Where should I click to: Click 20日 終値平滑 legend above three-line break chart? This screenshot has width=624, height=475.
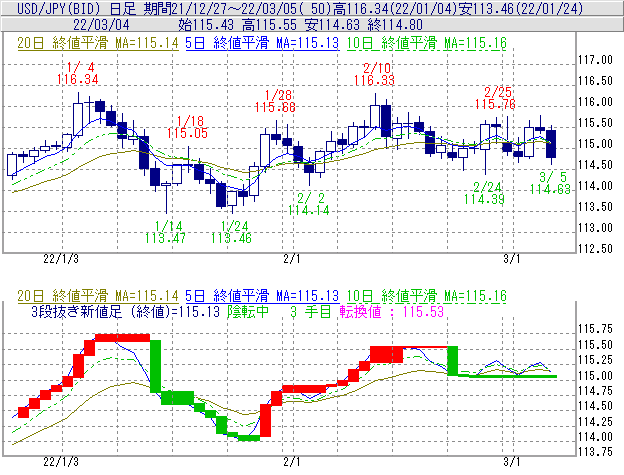click(x=98, y=296)
